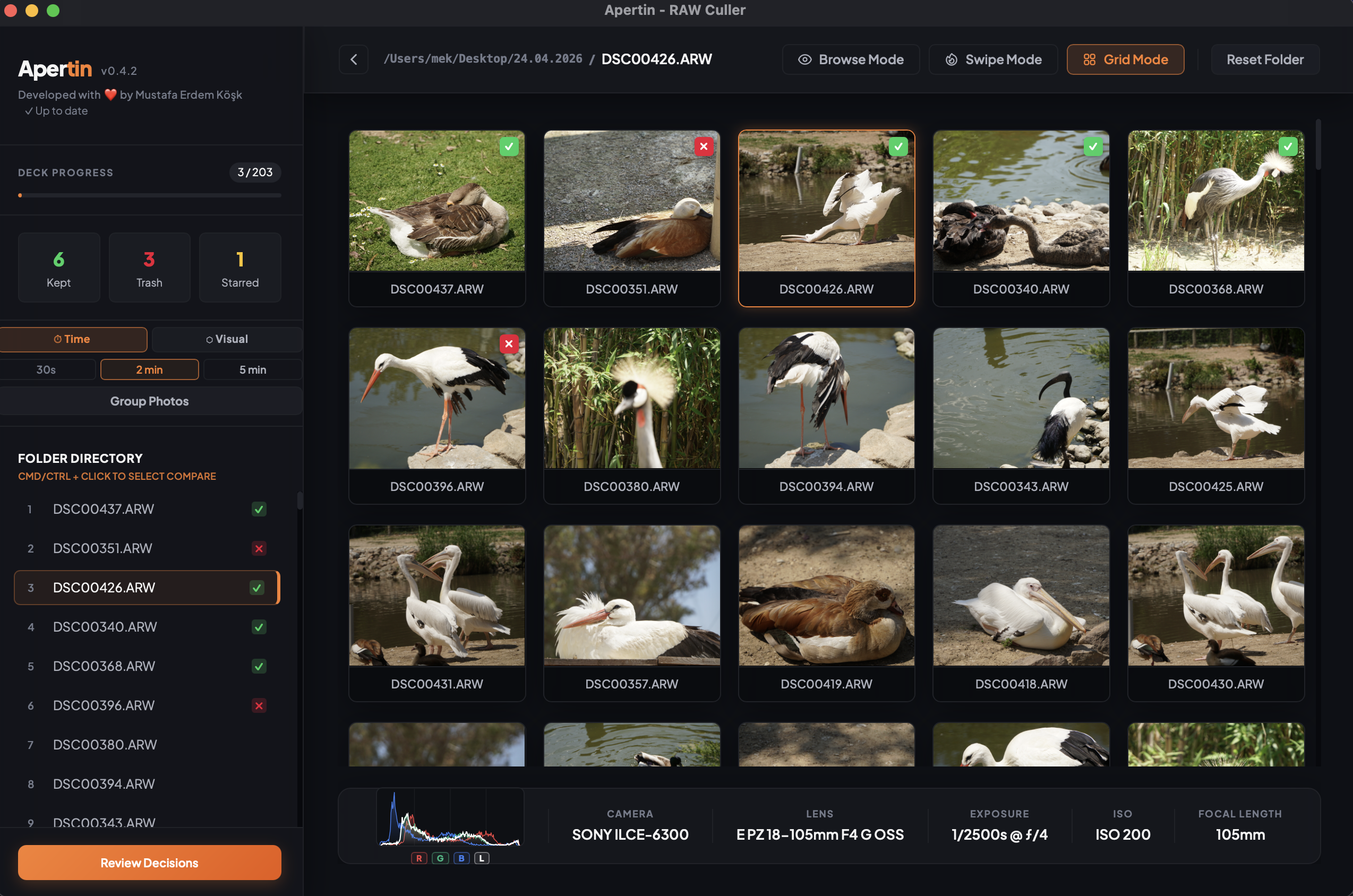The image size is (1353, 896).
Task: Select the DSC00425.ARW pelican thumbnail
Action: coord(1216,398)
